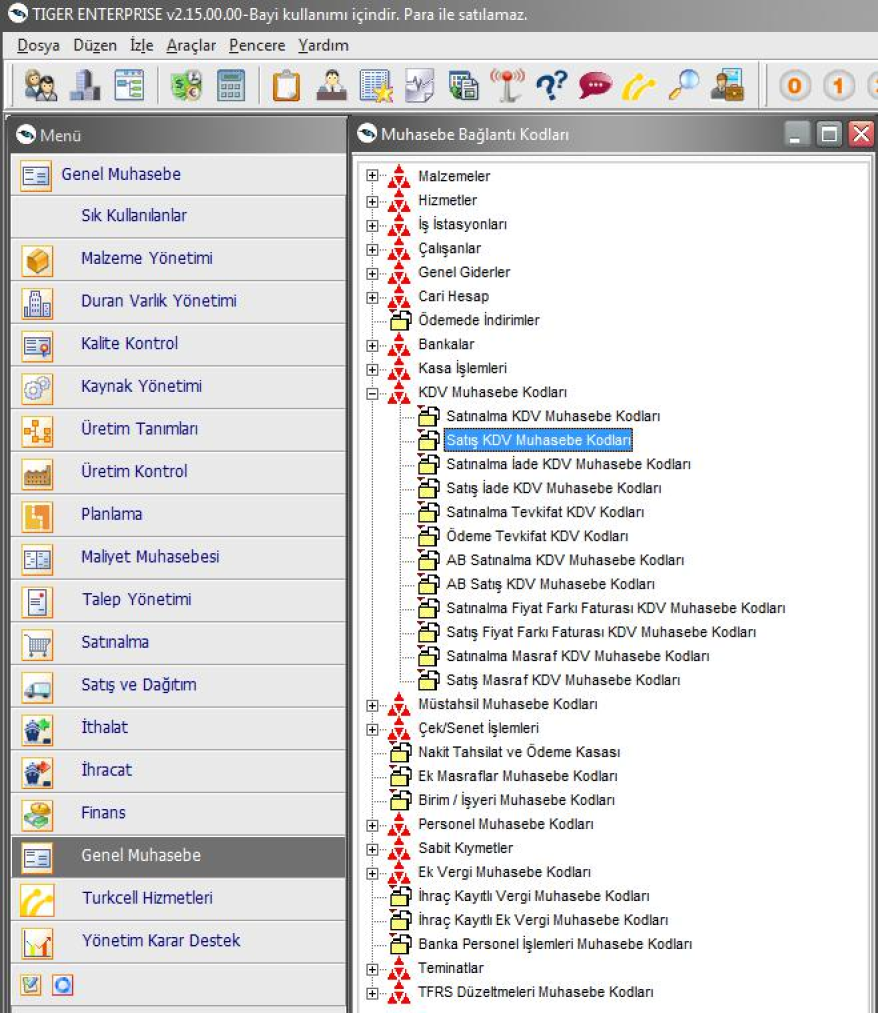Expand the Çalışanlar tree node
The width and height of the screenshot is (878, 1013).
click(x=372, y=249)
